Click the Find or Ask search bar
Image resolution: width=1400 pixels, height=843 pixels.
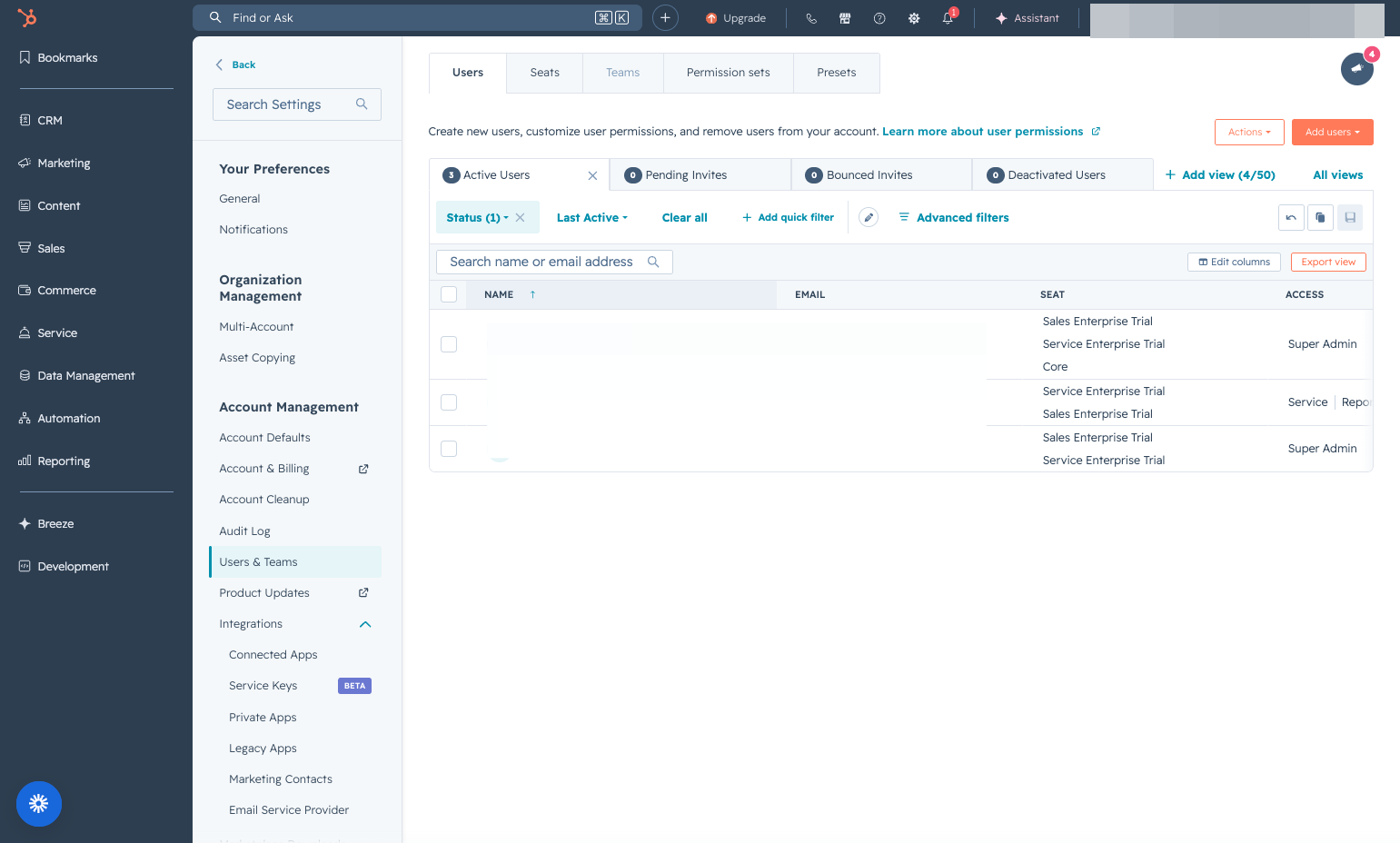click(417, 17)
